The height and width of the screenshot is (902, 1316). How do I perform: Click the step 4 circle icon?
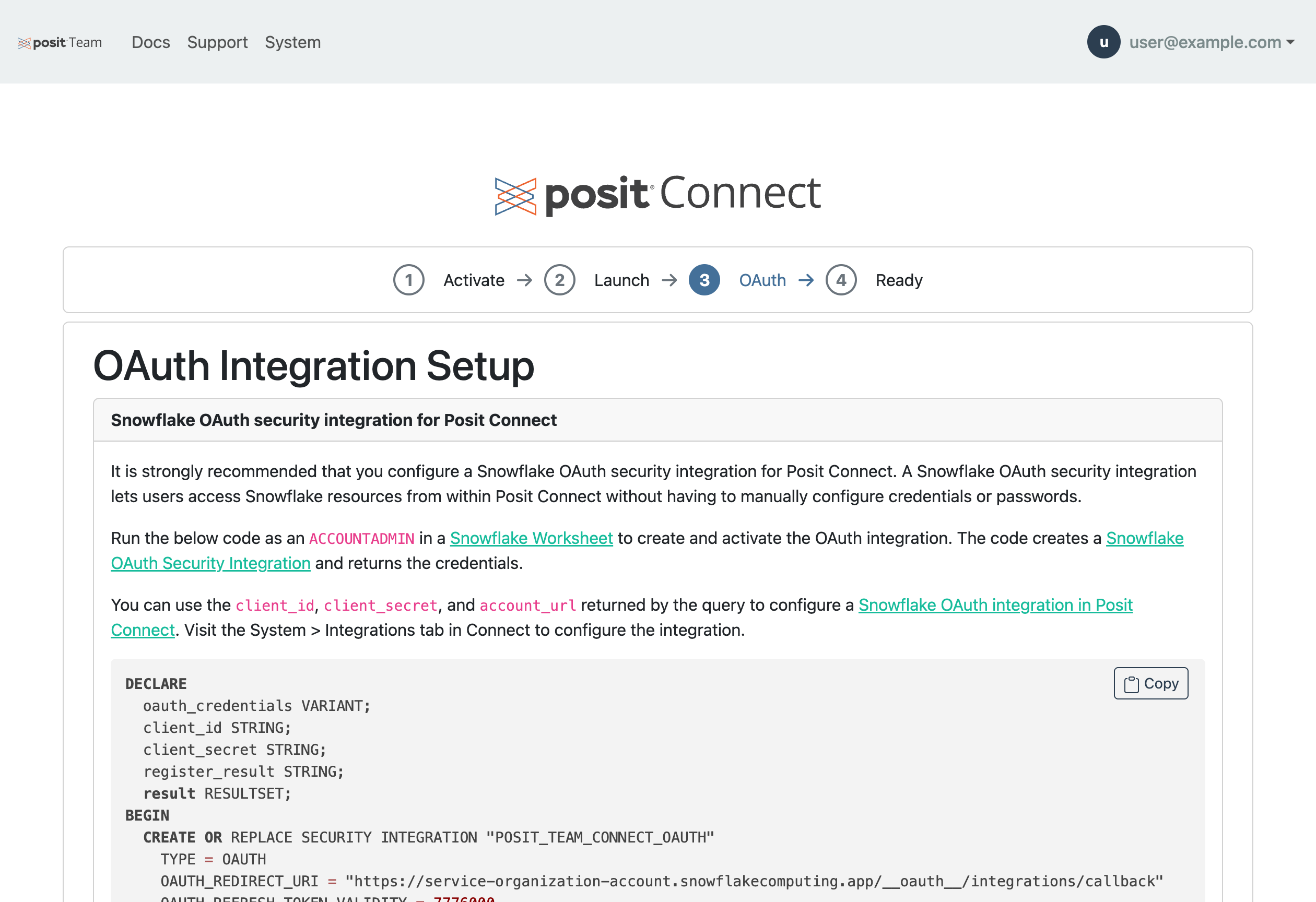840,280
